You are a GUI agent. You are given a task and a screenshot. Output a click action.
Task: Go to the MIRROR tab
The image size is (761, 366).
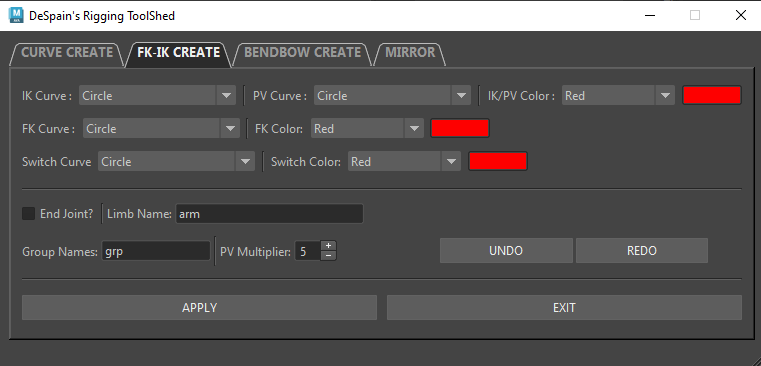(410, 53)
